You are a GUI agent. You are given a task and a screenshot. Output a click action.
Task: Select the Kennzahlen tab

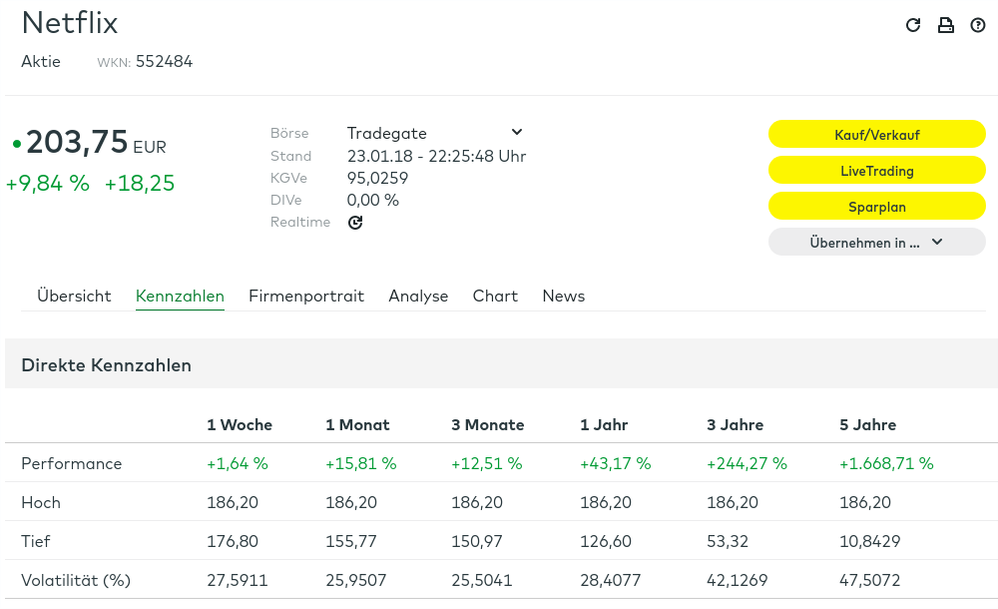180,296
